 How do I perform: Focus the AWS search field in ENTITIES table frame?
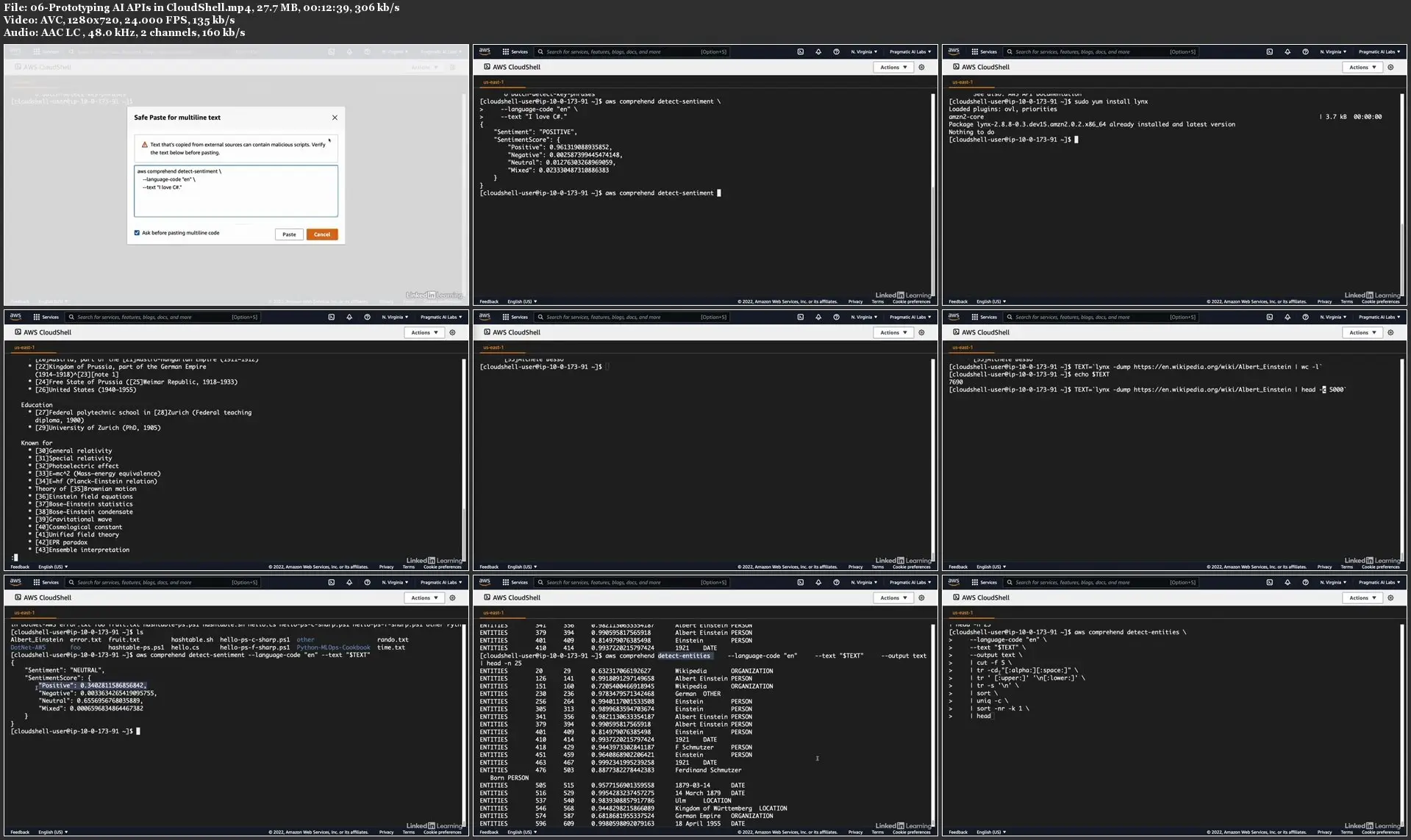click(x=632, y=582)
